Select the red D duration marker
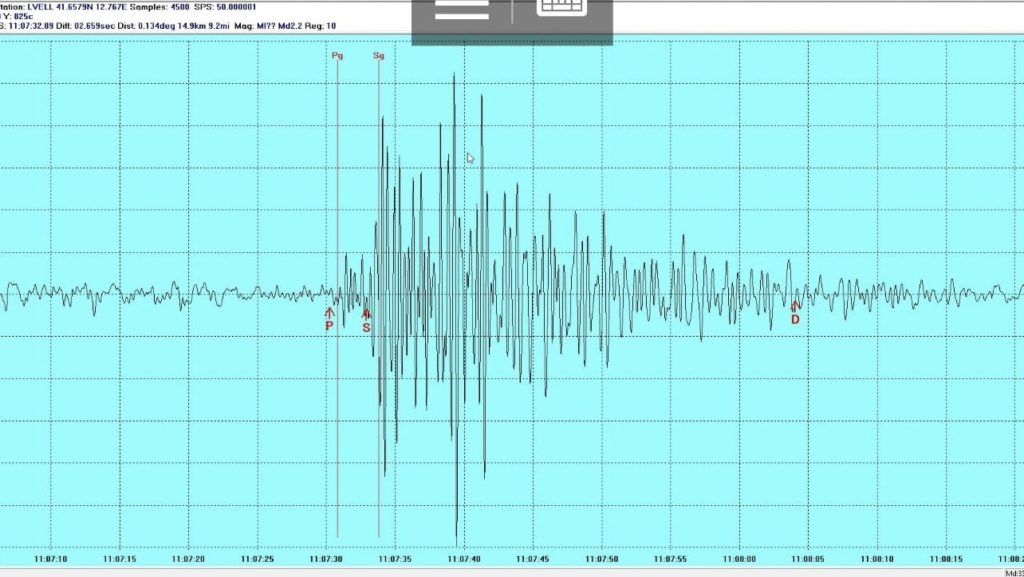 [x=796, y=313]
